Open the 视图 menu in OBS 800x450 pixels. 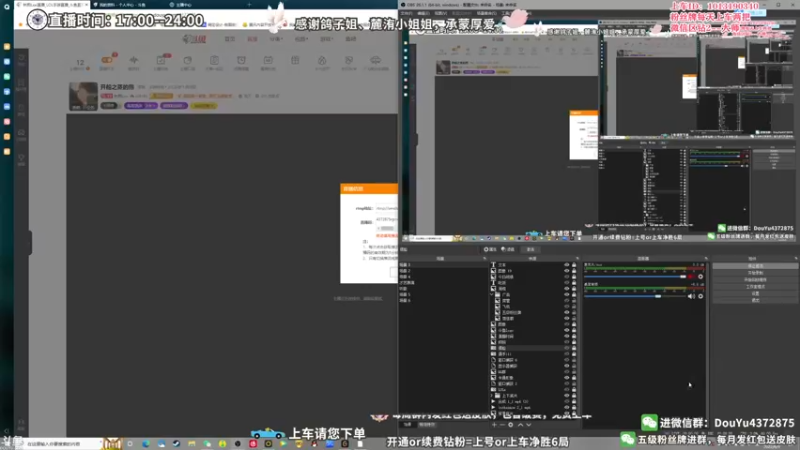[x=440, y=13]
